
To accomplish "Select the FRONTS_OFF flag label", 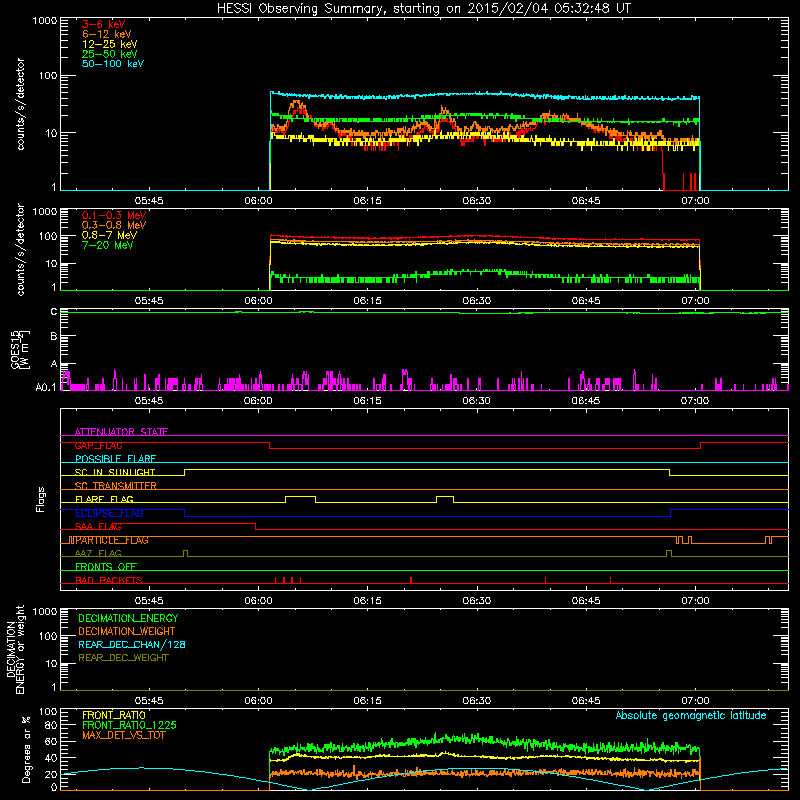I will [x=106, y=567].
